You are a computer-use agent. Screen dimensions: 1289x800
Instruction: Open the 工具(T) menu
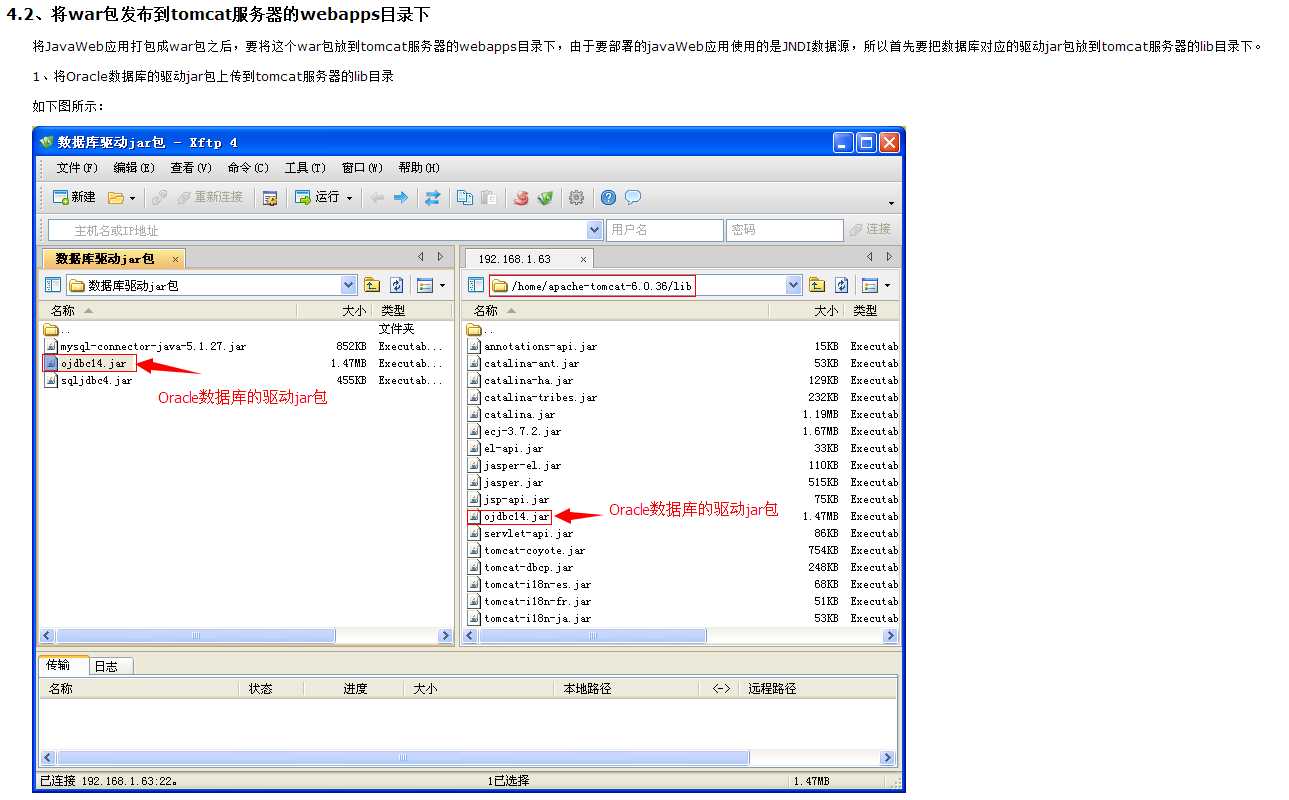305,168
